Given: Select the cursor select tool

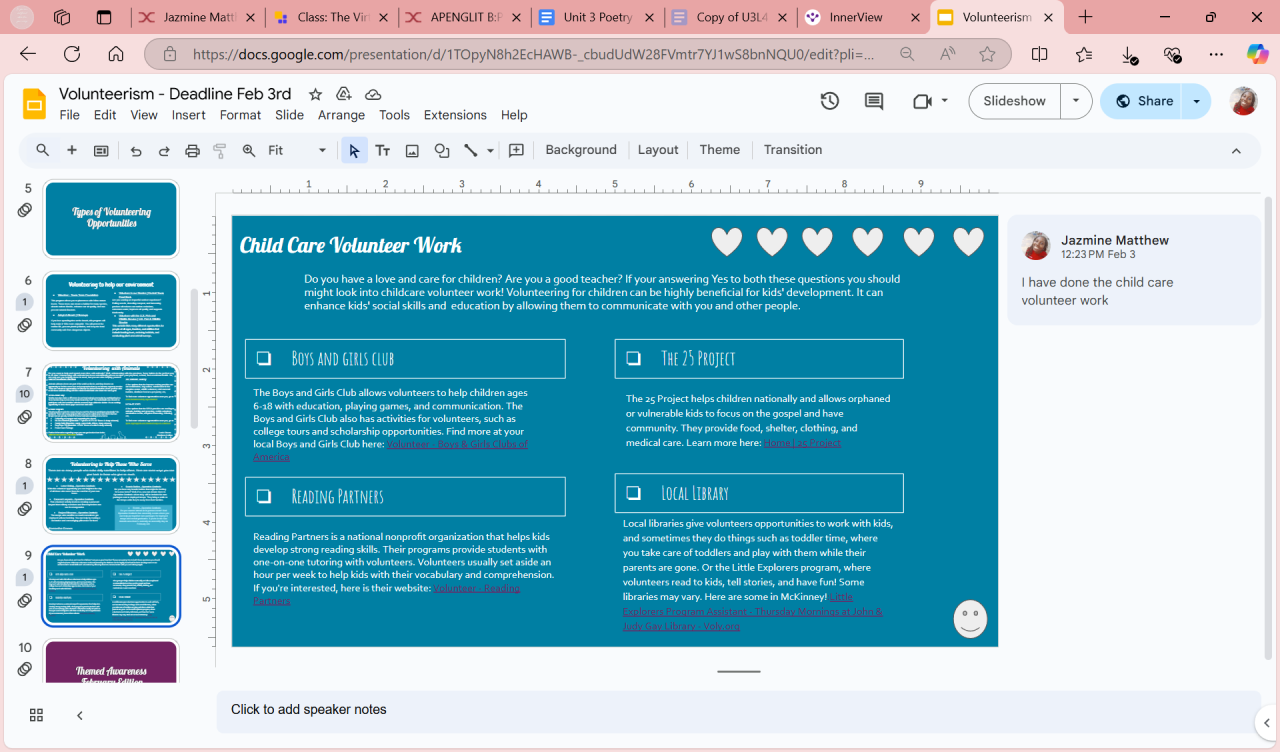Looking at the screenshot, I should point(354,151).
